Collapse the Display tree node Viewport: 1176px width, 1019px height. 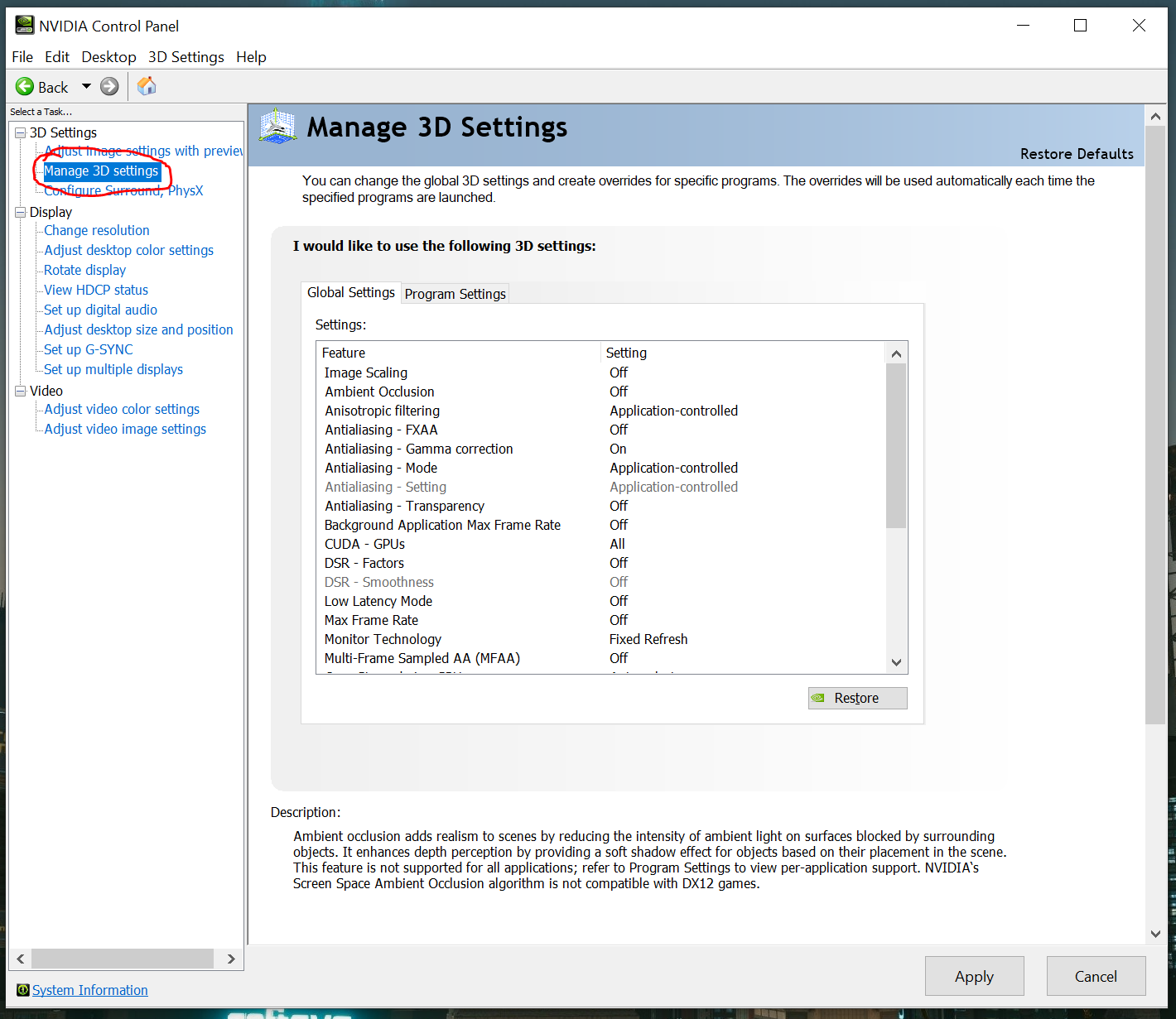21,212
